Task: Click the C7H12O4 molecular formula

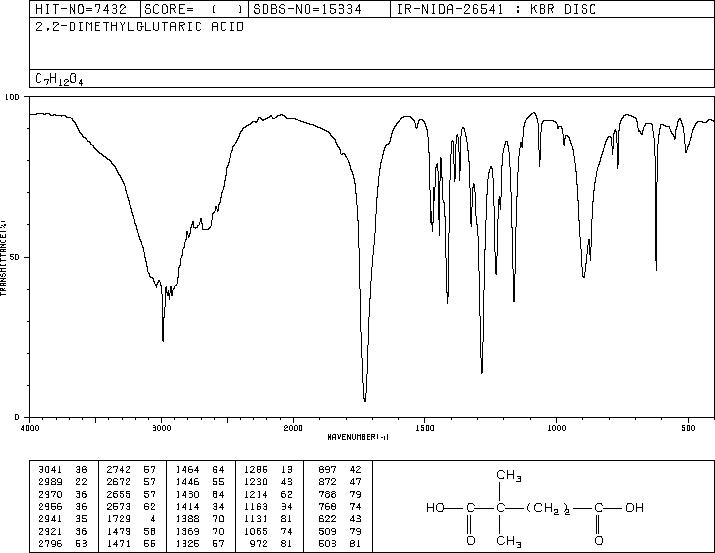Action: [x=59, y=80]
